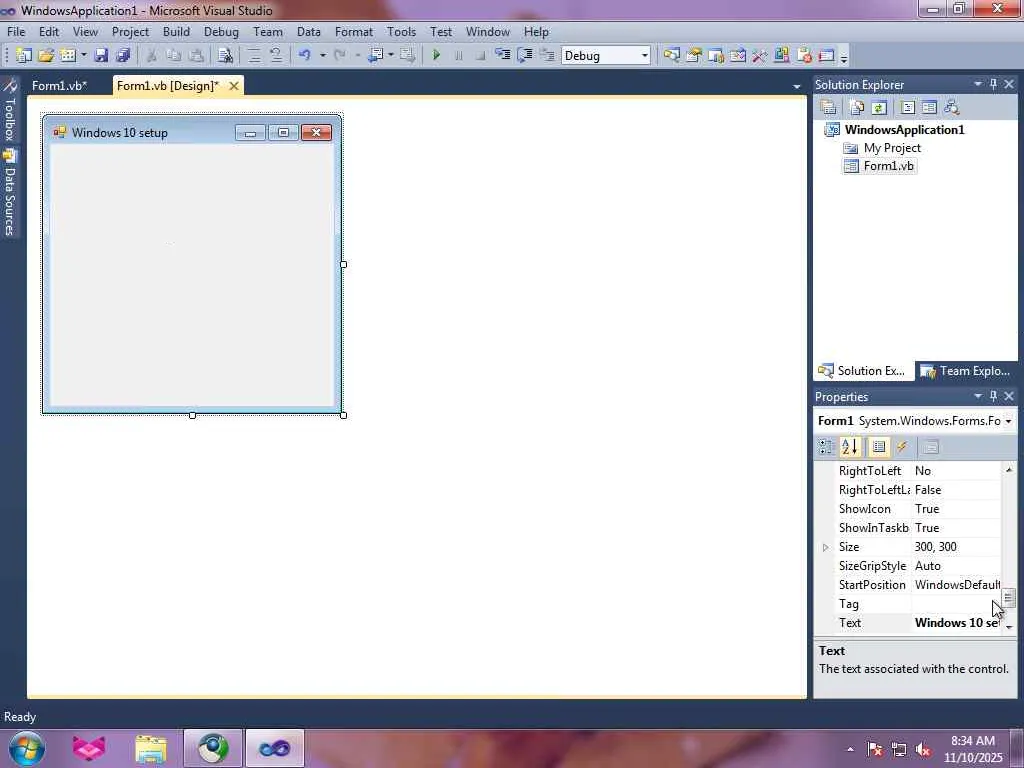
Task: Toggle Alphabetical sort in Properties
Action: click(850, 447)
